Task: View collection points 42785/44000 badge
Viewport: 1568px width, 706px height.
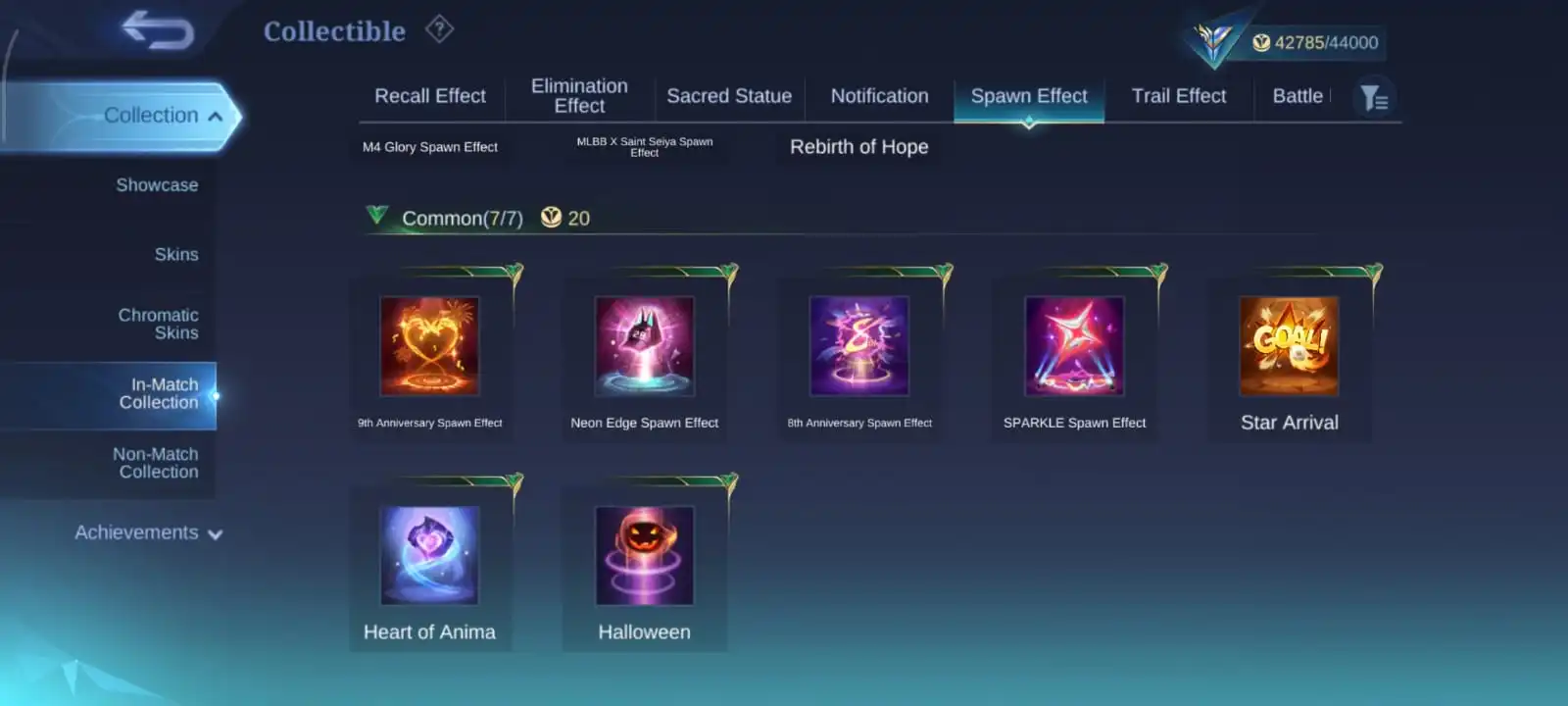Action: pyautogui.click(x=1315, y=42)
